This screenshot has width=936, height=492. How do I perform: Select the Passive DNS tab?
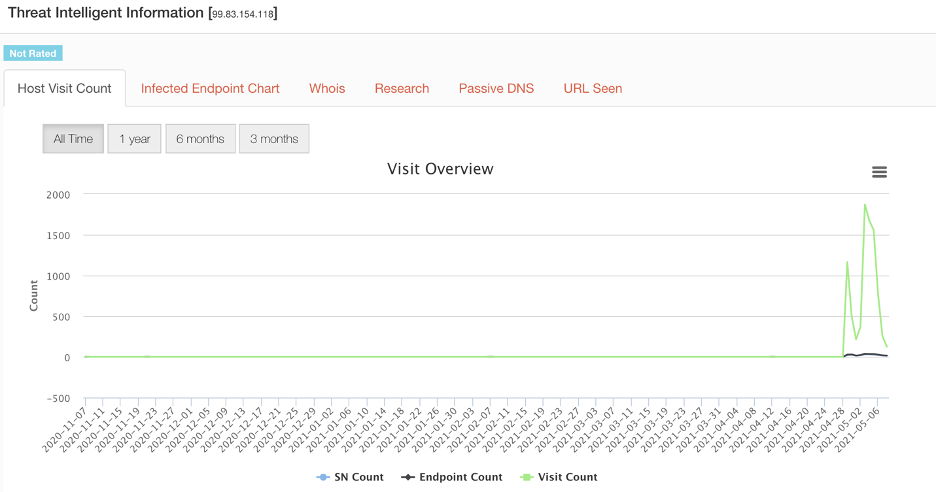click(x=496, y=88)
